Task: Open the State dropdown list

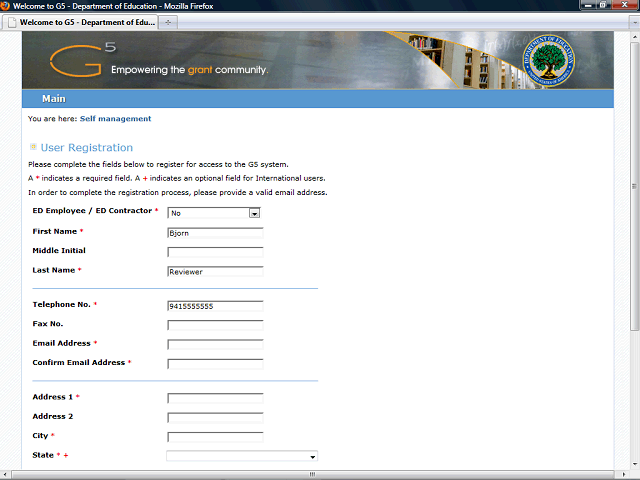Action: click(242, 456)
